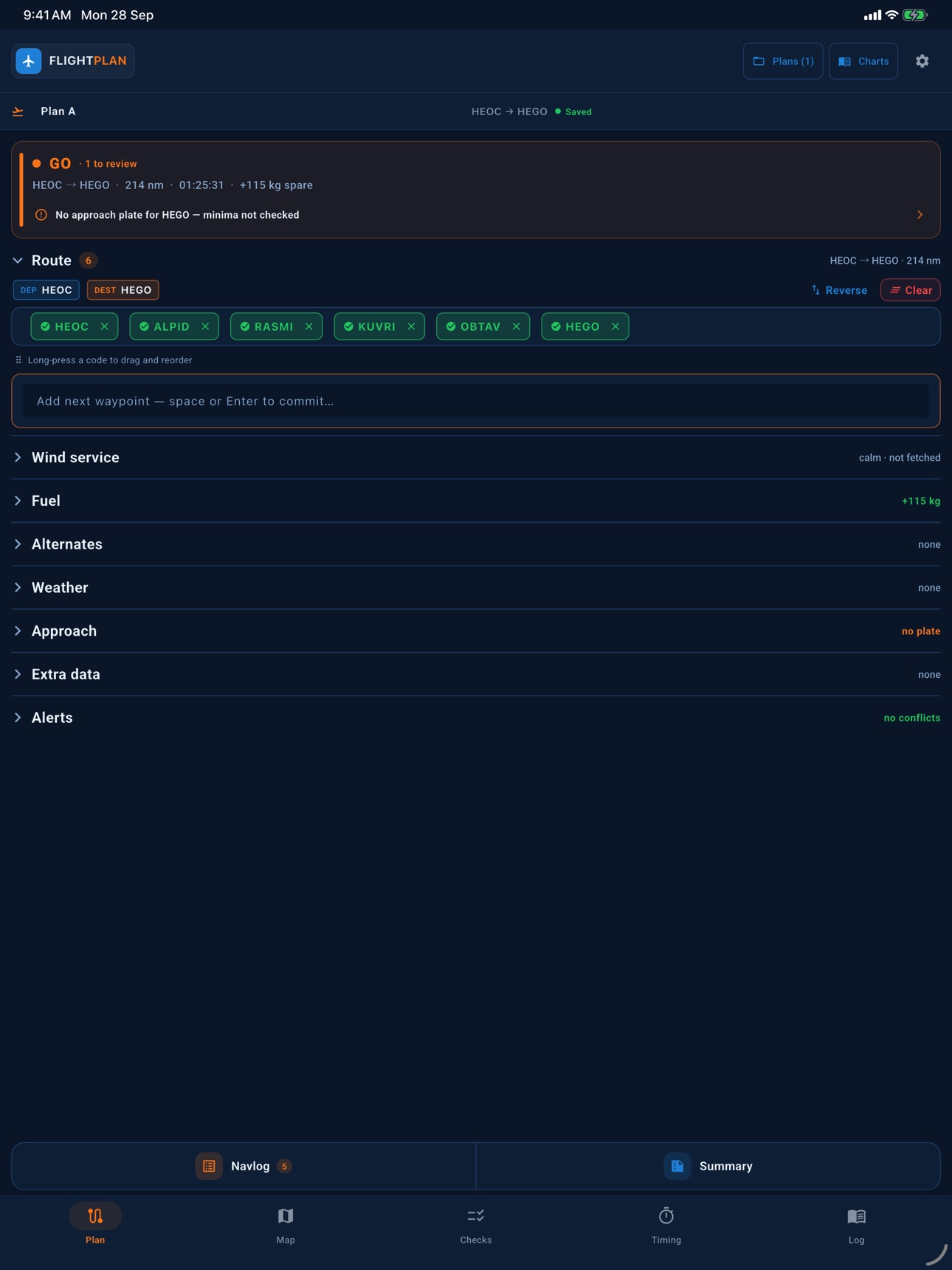Click the Wi-Fi status icon
Image resolution: width=952 pixels, height=1270 pixels.
click(x=891, y=15)
